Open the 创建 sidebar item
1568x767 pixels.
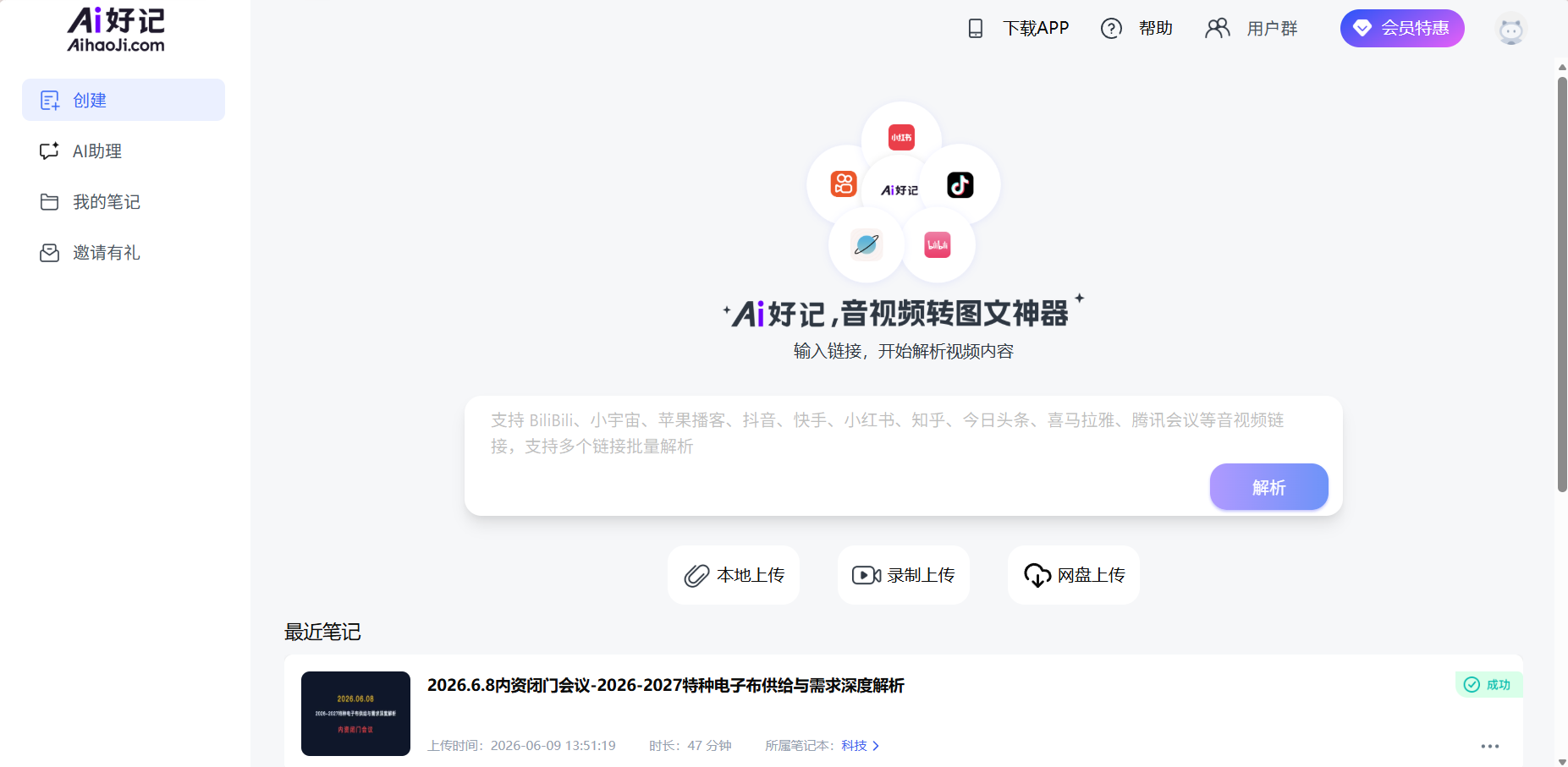[124, 100]
